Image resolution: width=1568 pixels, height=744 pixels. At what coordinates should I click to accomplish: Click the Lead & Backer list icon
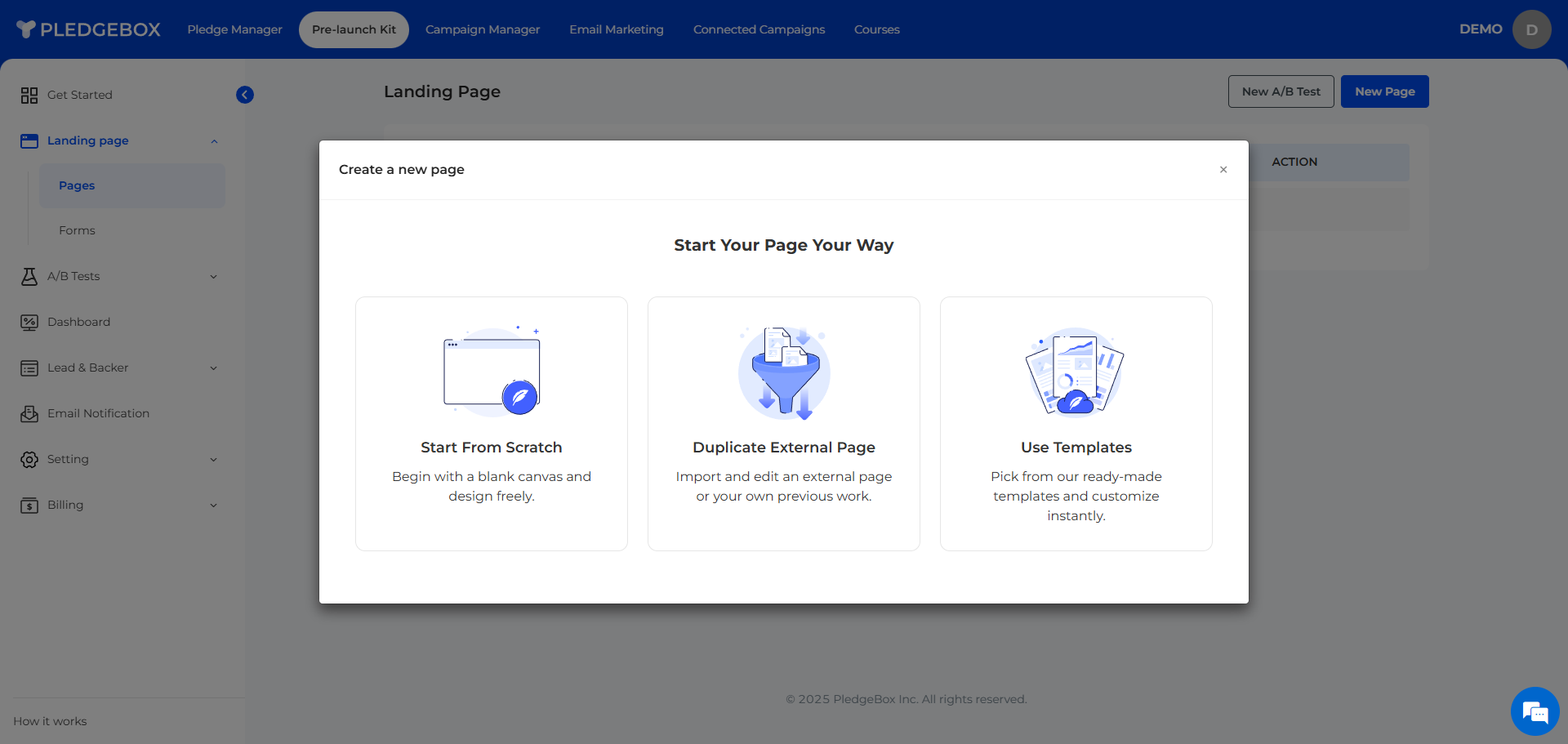pos(29,368)
